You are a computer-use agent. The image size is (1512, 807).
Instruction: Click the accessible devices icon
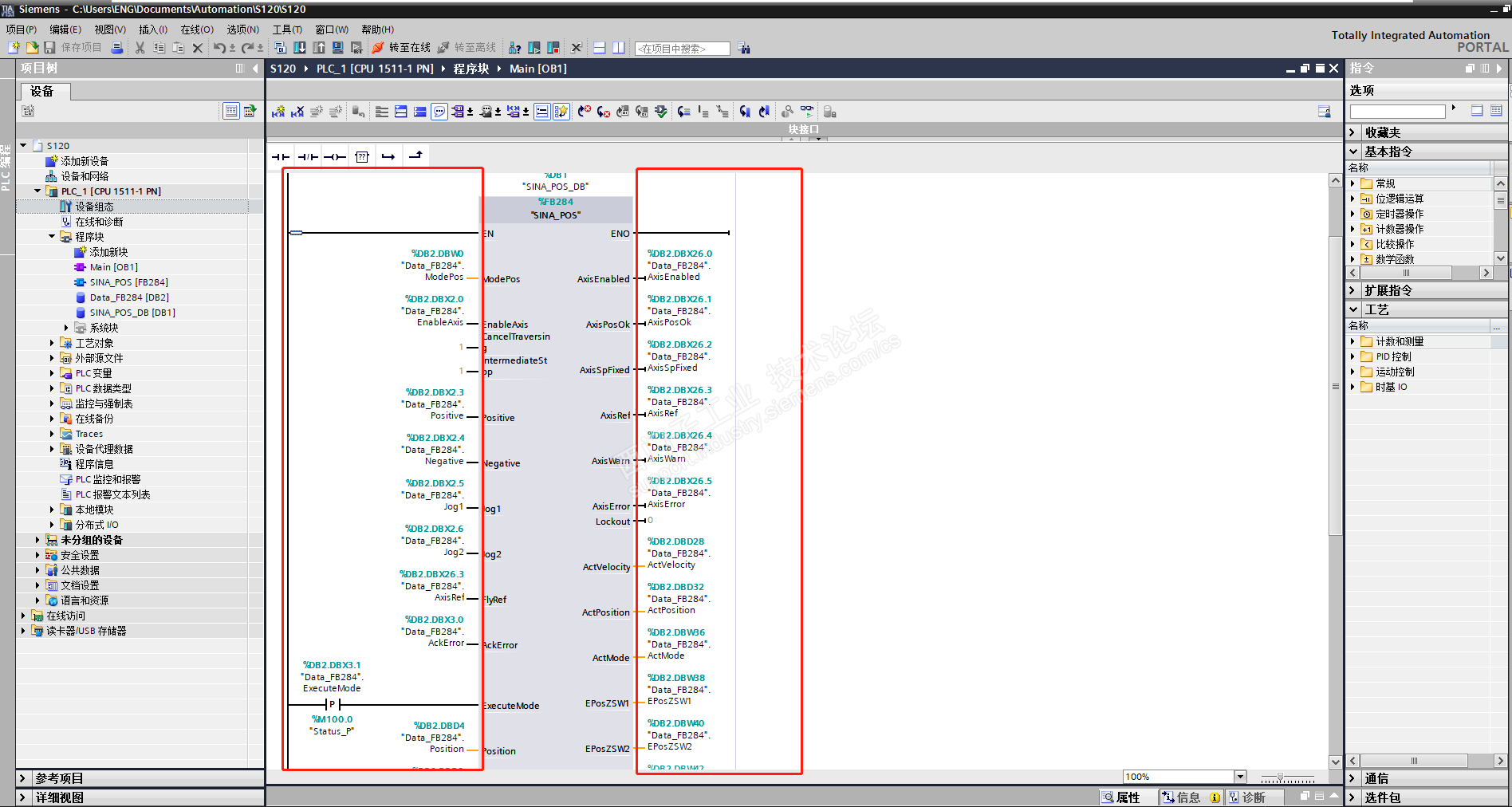[515, 48]
